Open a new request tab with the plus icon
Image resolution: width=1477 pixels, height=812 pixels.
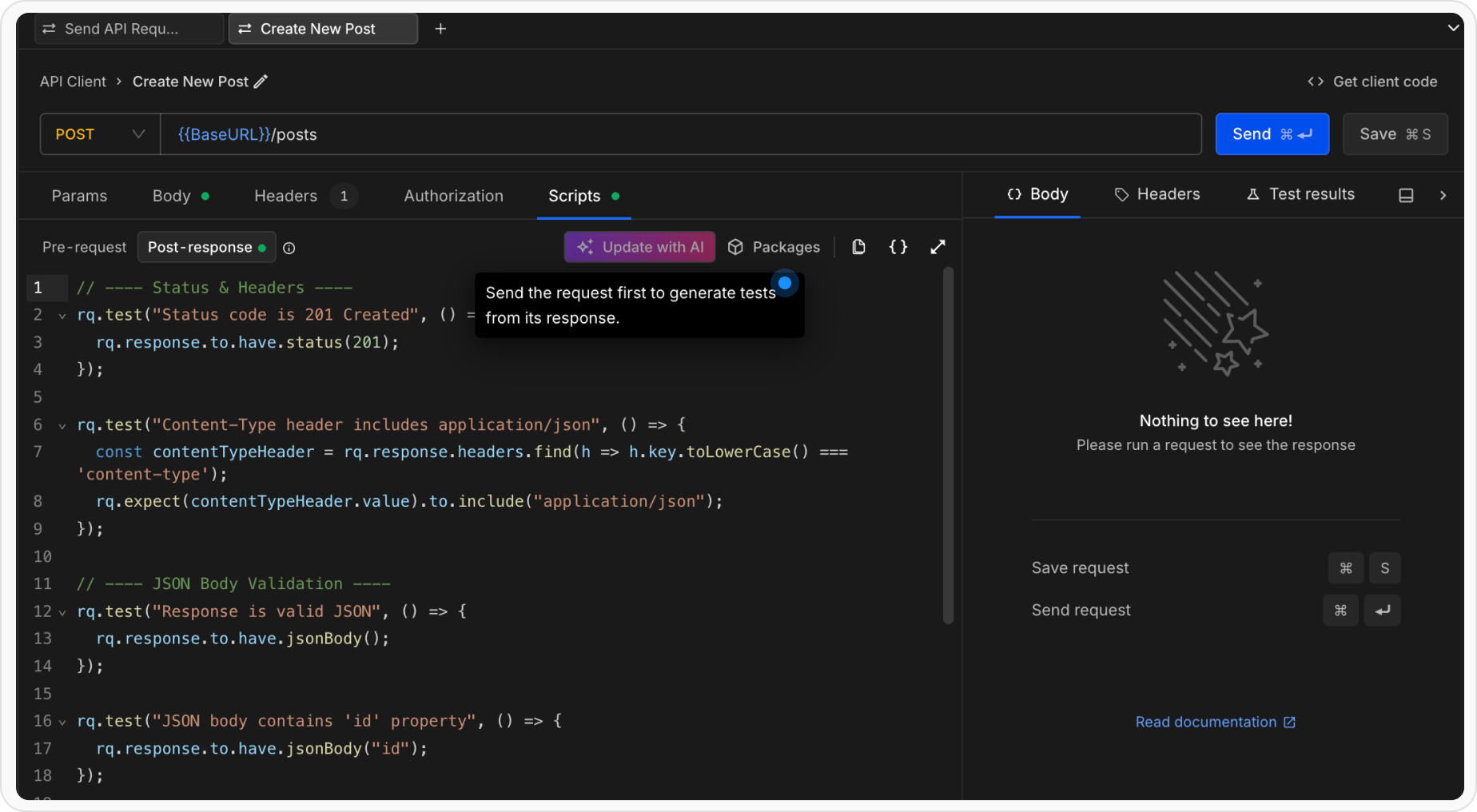tap(440, 29)
